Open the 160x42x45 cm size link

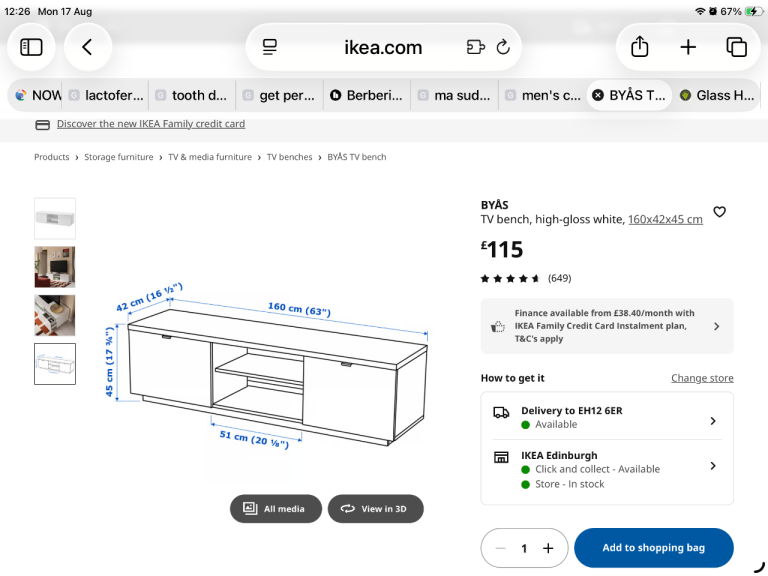[x=665, y=219]
